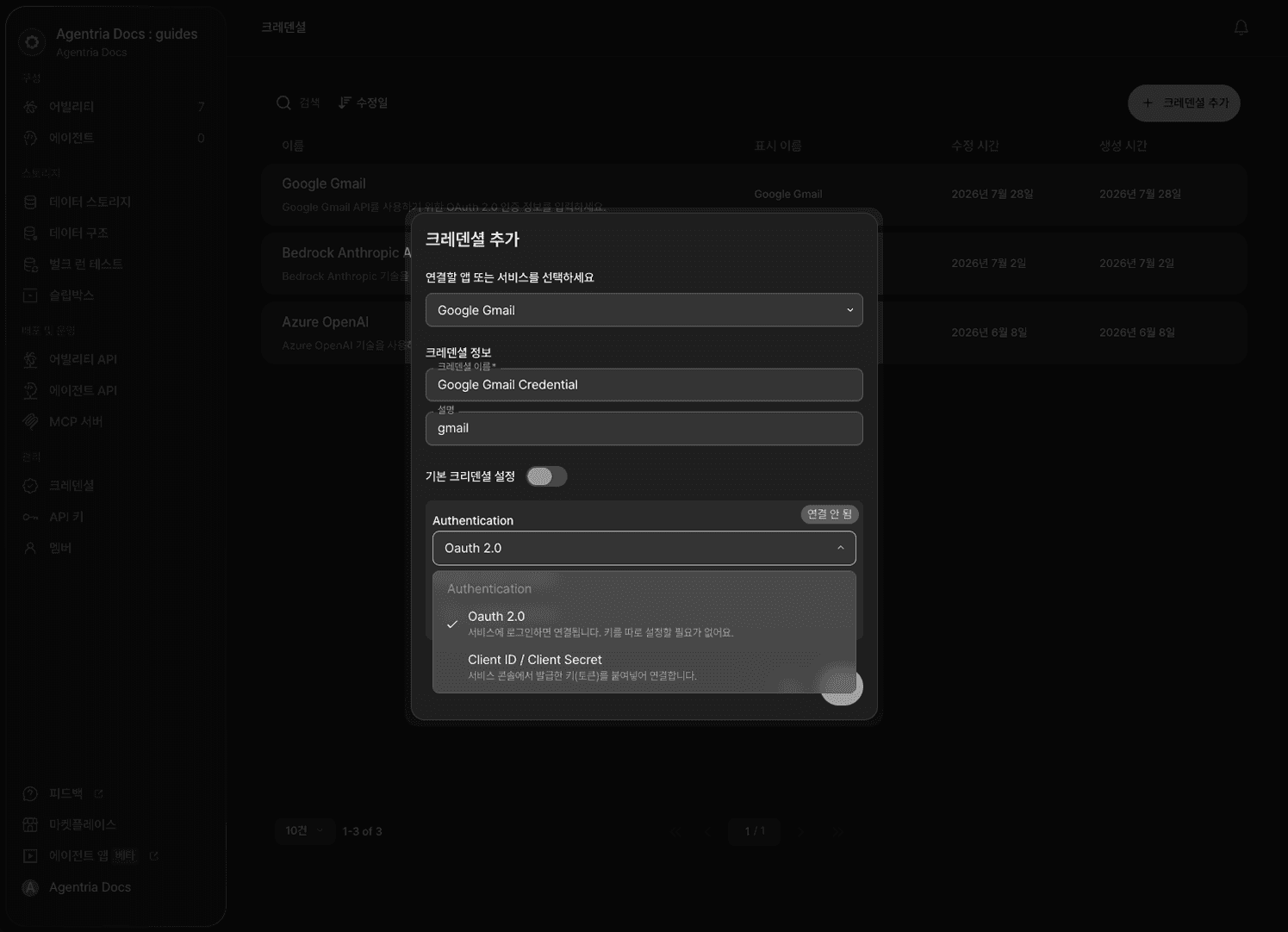Click the 생성 시간 column header
Screen dimensions: 1288x932
tap(1123, 146)
